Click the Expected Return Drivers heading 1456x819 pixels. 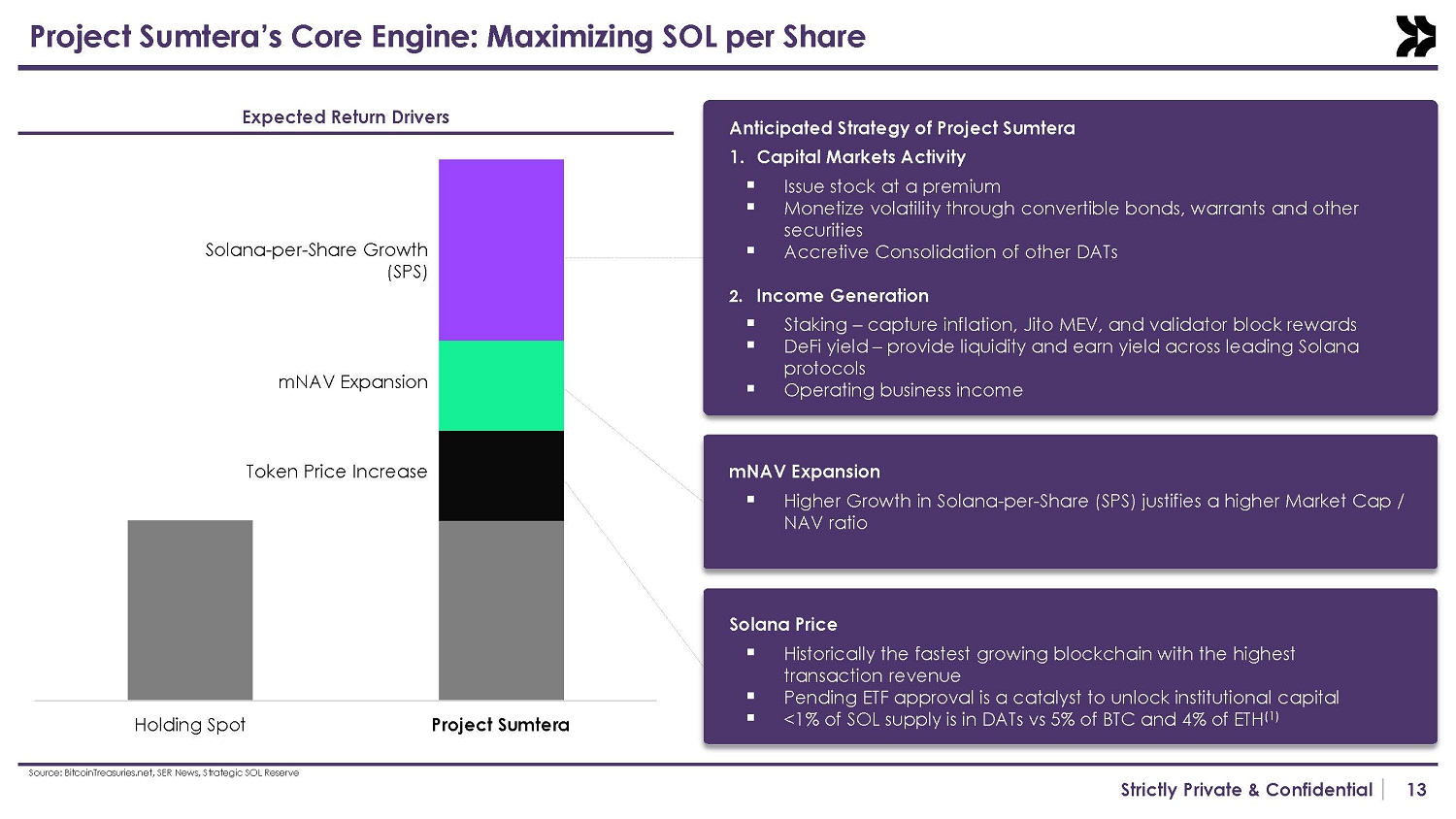click(346, 117)
